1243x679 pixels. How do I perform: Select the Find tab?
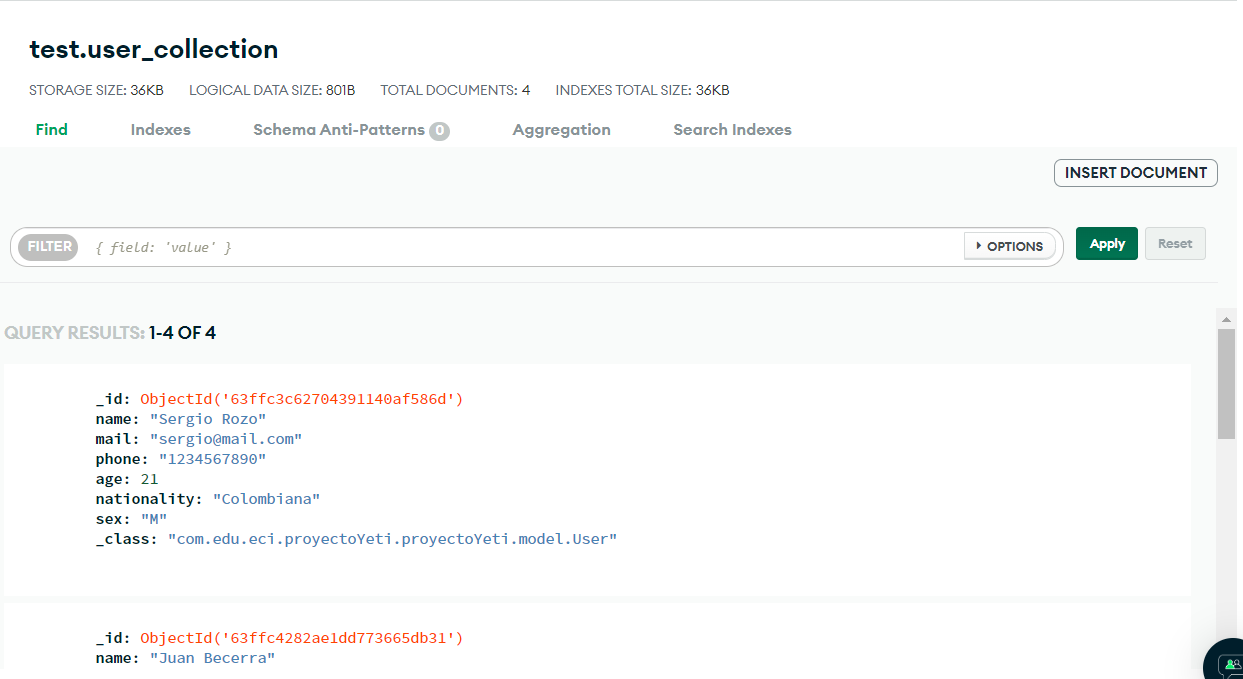tap(51, 129)
